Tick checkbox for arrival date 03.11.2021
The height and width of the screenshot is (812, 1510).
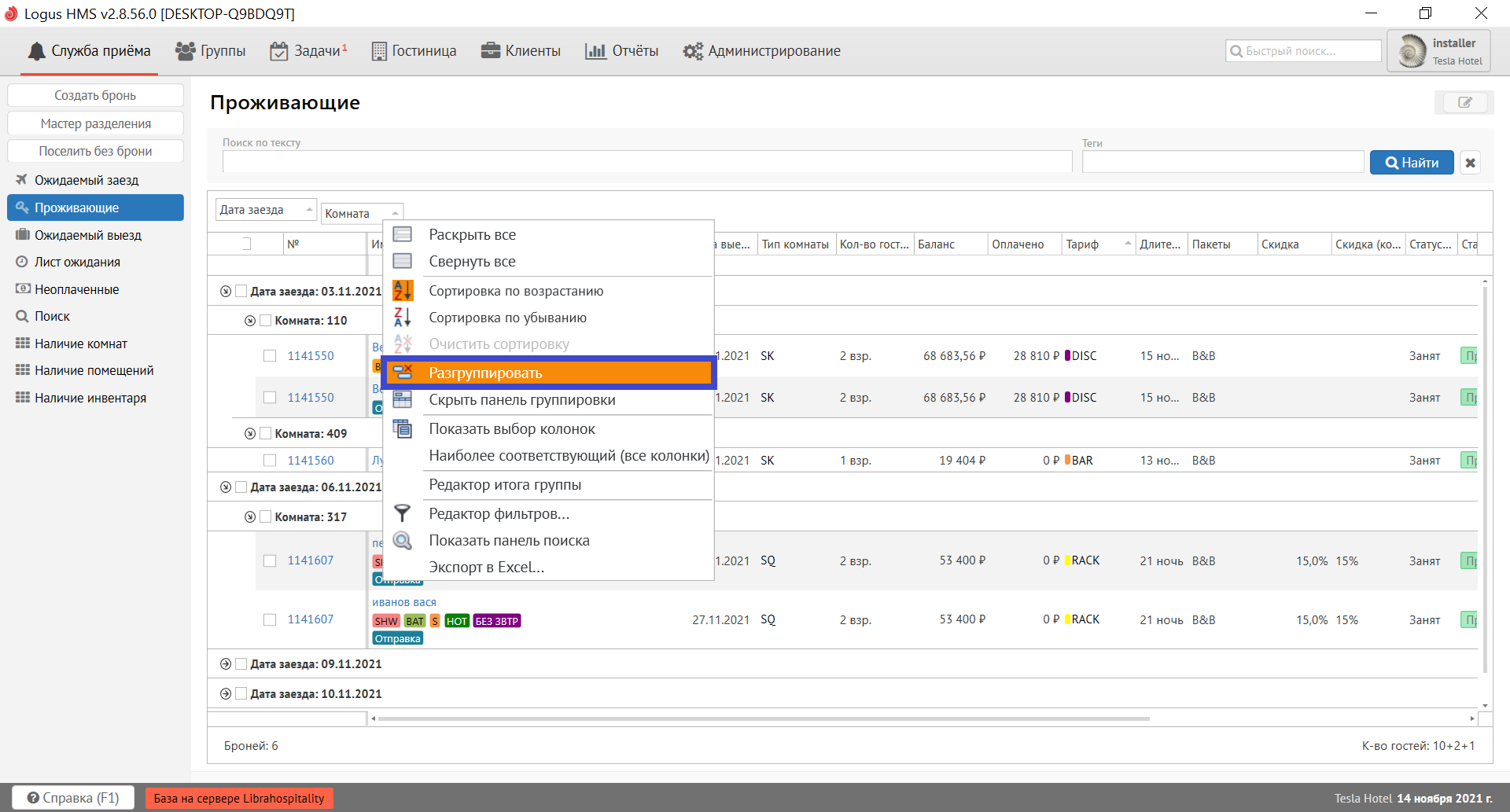(241, 291)
